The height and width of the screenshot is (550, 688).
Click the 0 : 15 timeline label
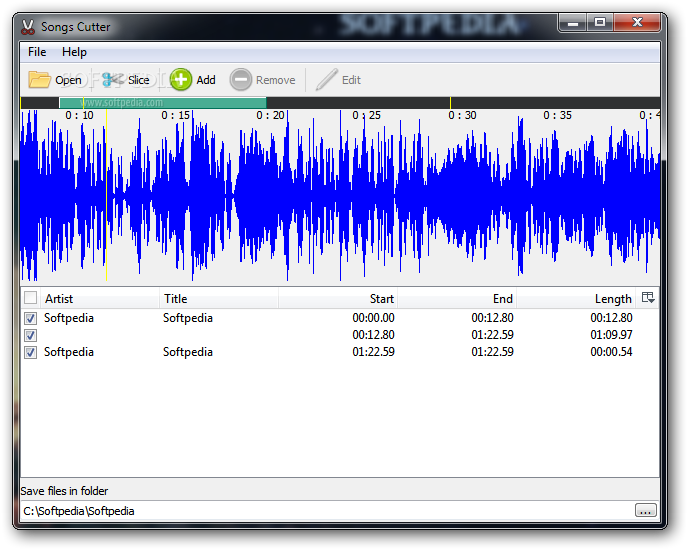click(175, 115)
